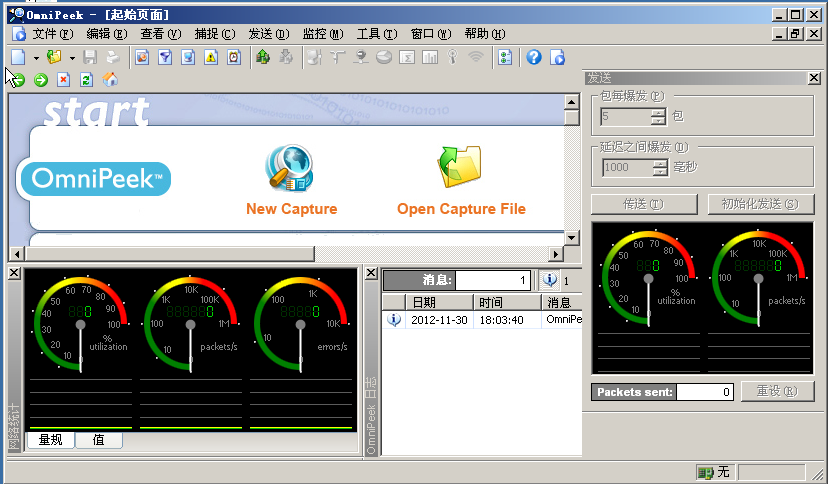
Task: Close the 发送 send panel
Action: pyautogui.click(x=814, y=78)
